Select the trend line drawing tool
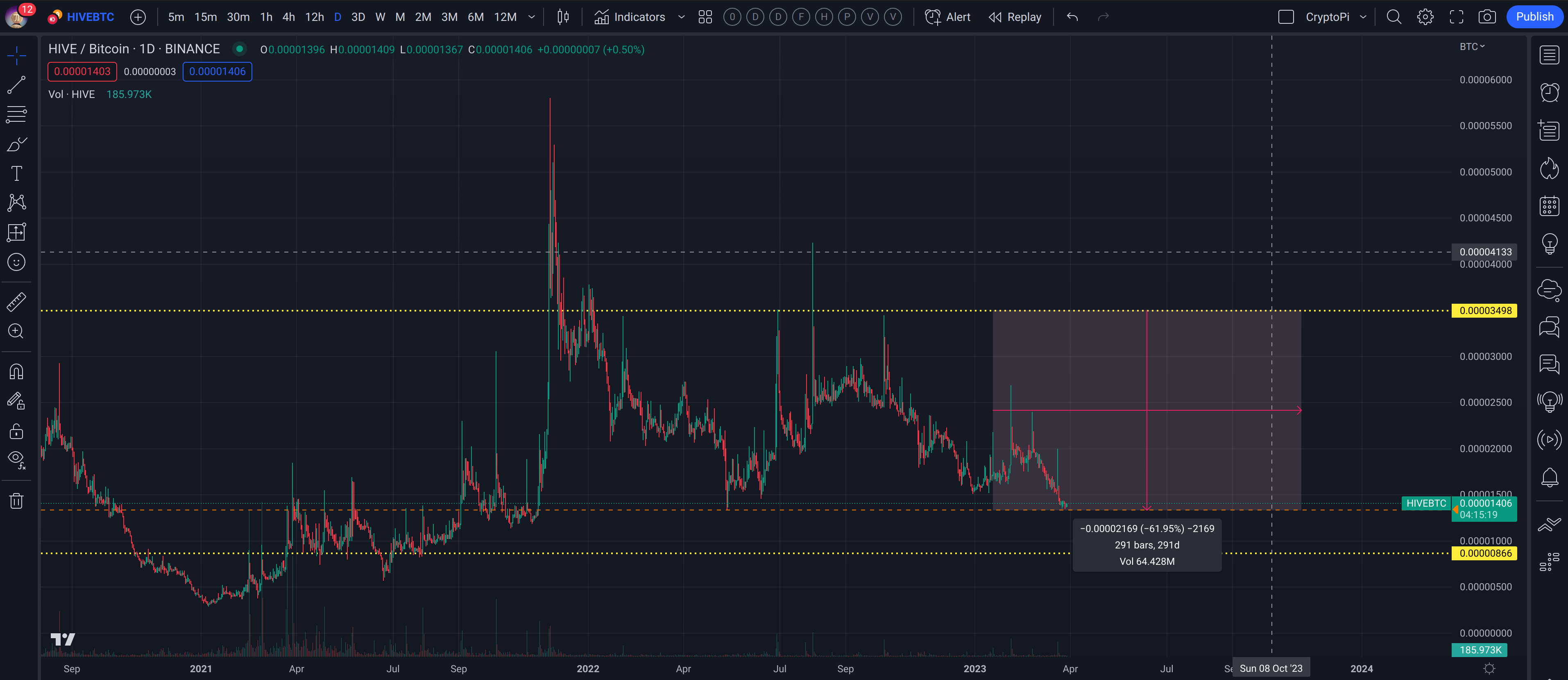This screenshot has height=680, width=1568. [x=16, y=85]
